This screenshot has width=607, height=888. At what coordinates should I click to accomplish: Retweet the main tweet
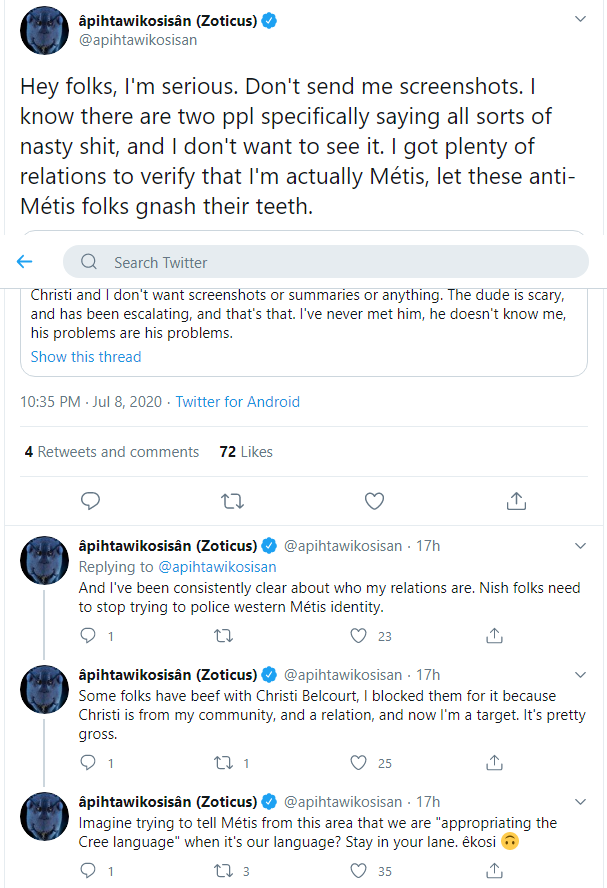point(232,500)
